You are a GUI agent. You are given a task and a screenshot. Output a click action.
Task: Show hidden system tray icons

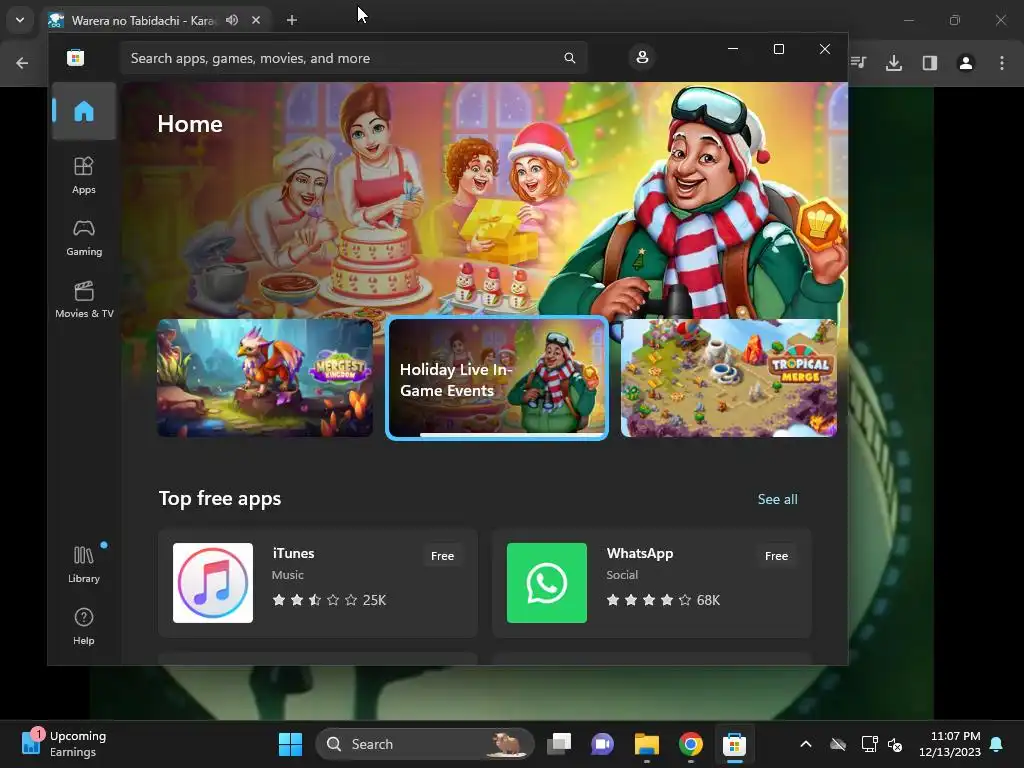806,744
